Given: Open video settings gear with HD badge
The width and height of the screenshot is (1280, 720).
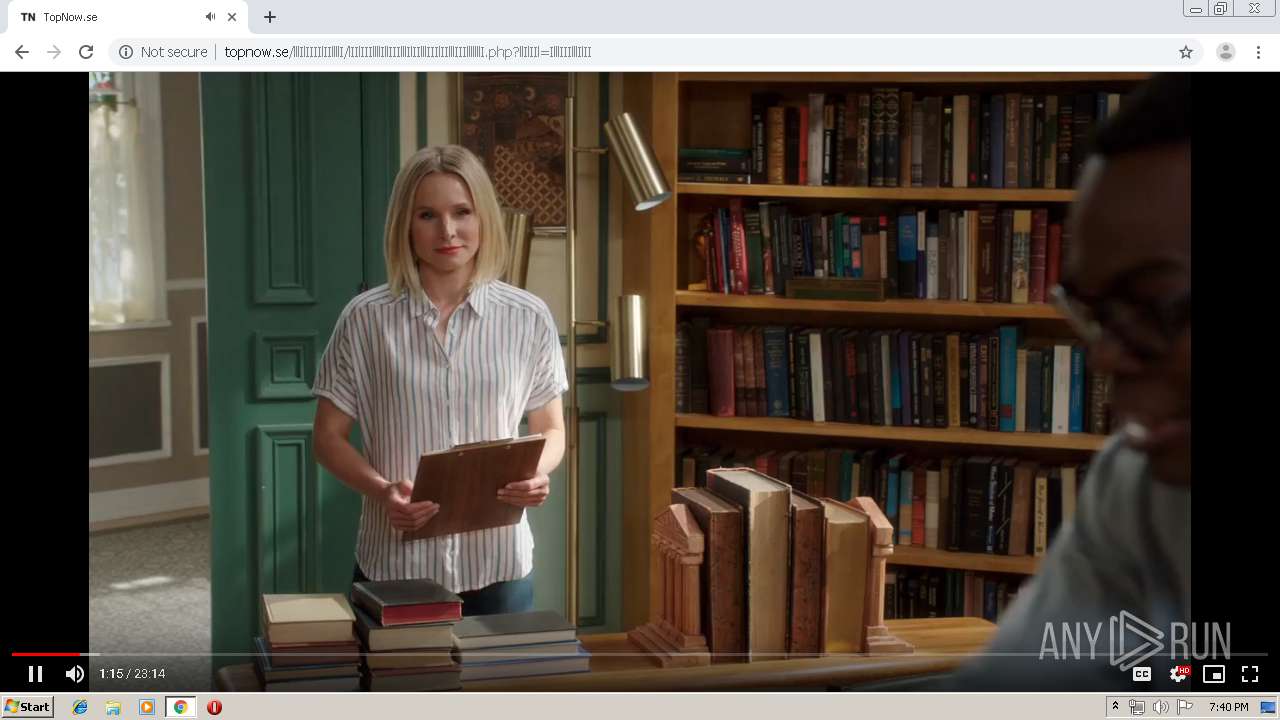Looking at the screenshot, I should (1178, 674).
